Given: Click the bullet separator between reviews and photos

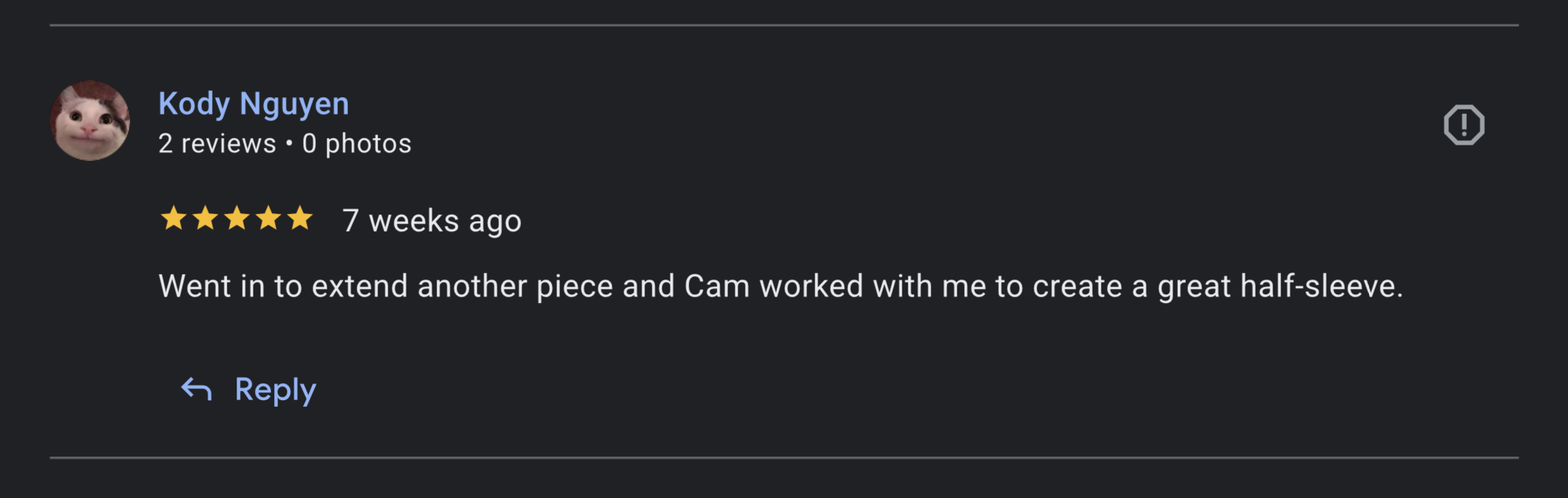Looking at the screenshot, I should tap(289, 144).
